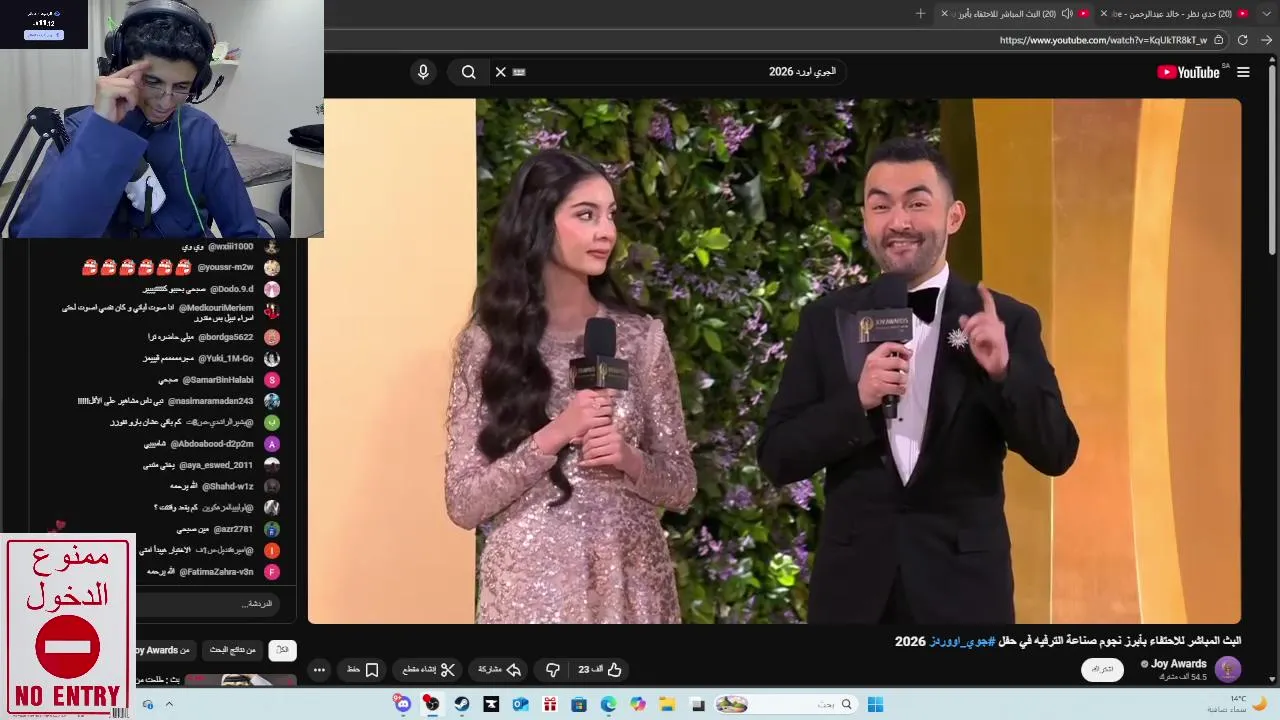
Task: Open @Dodo.9.d chat username
Action: (231, 289)
